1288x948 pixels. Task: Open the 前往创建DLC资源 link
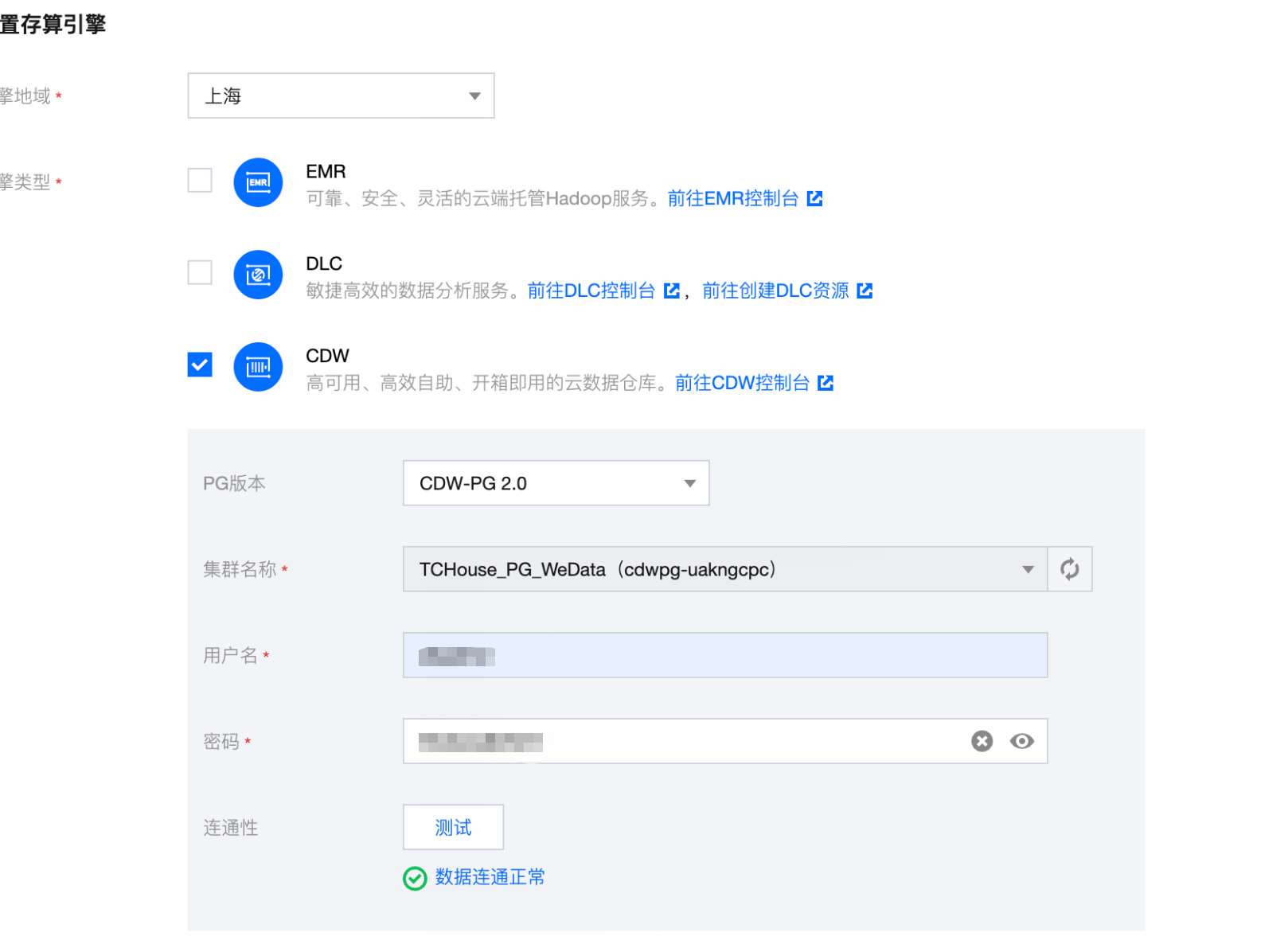pyautogui.click(x=787, y=291)
